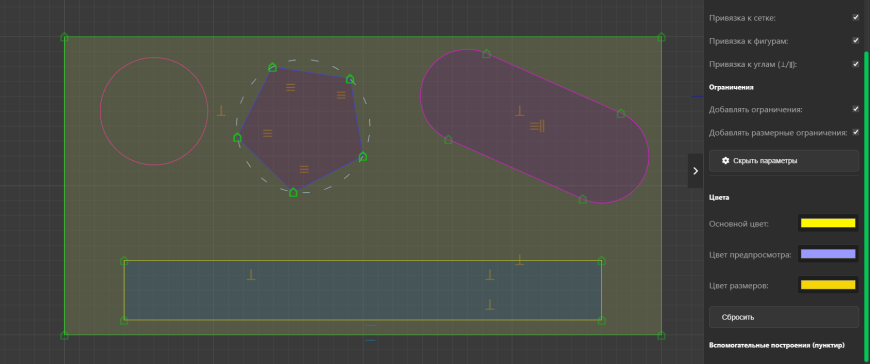Select the inner blue rectangle's bottom-left corner point
Image resolution: width=870 pixels, height=364 pixels.
pyautogui.click(x=124, y=320)
